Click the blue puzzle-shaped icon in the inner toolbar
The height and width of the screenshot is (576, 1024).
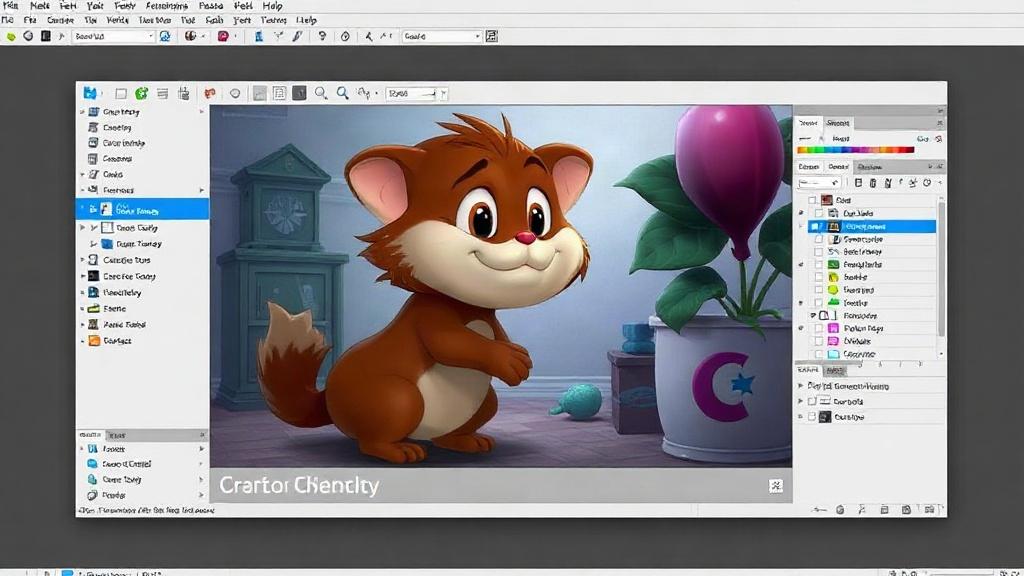pos(90,93)
